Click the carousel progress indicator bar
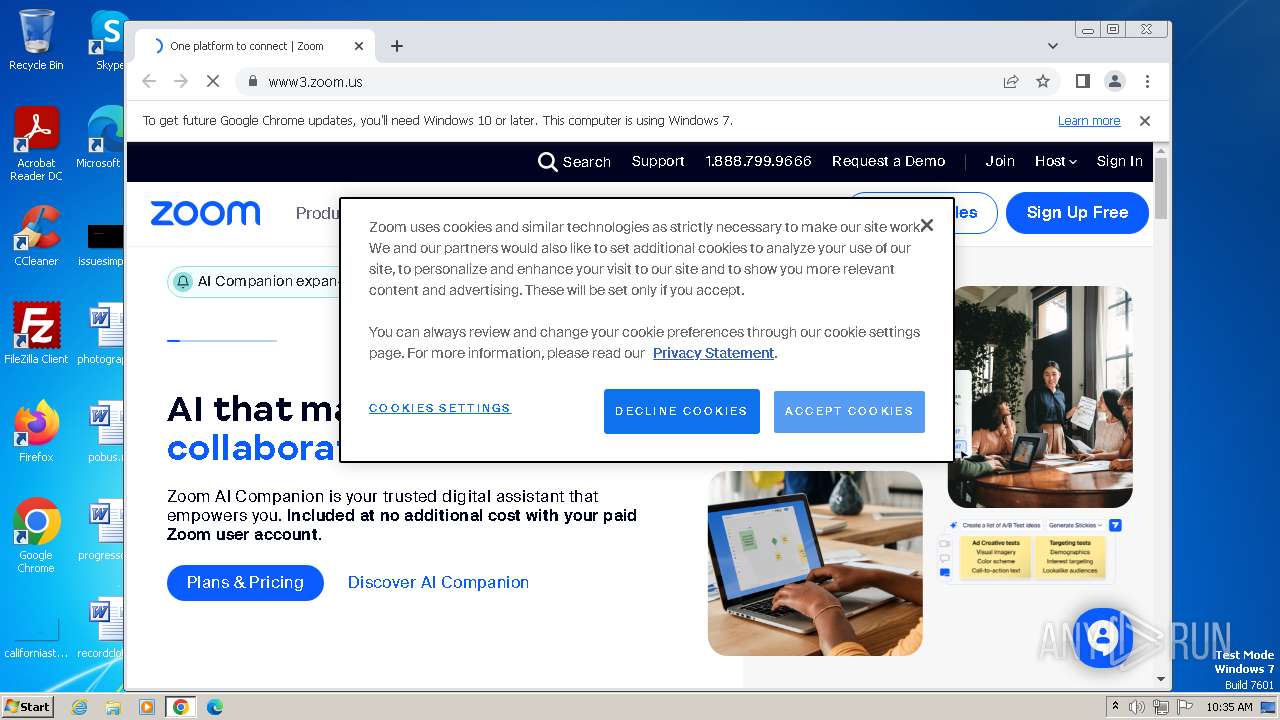Viewport: 1280px width, 720px height. [x=222, y=341]
